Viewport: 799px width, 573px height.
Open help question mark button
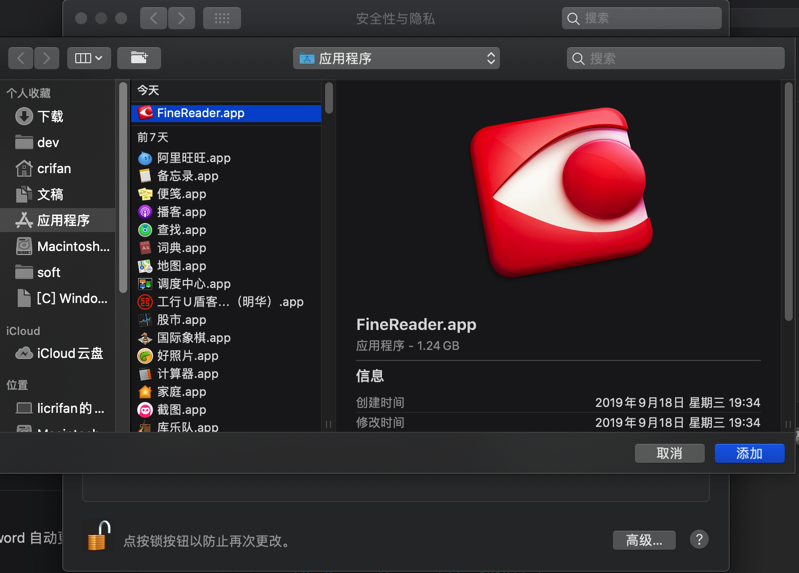(x=699, y=539)
